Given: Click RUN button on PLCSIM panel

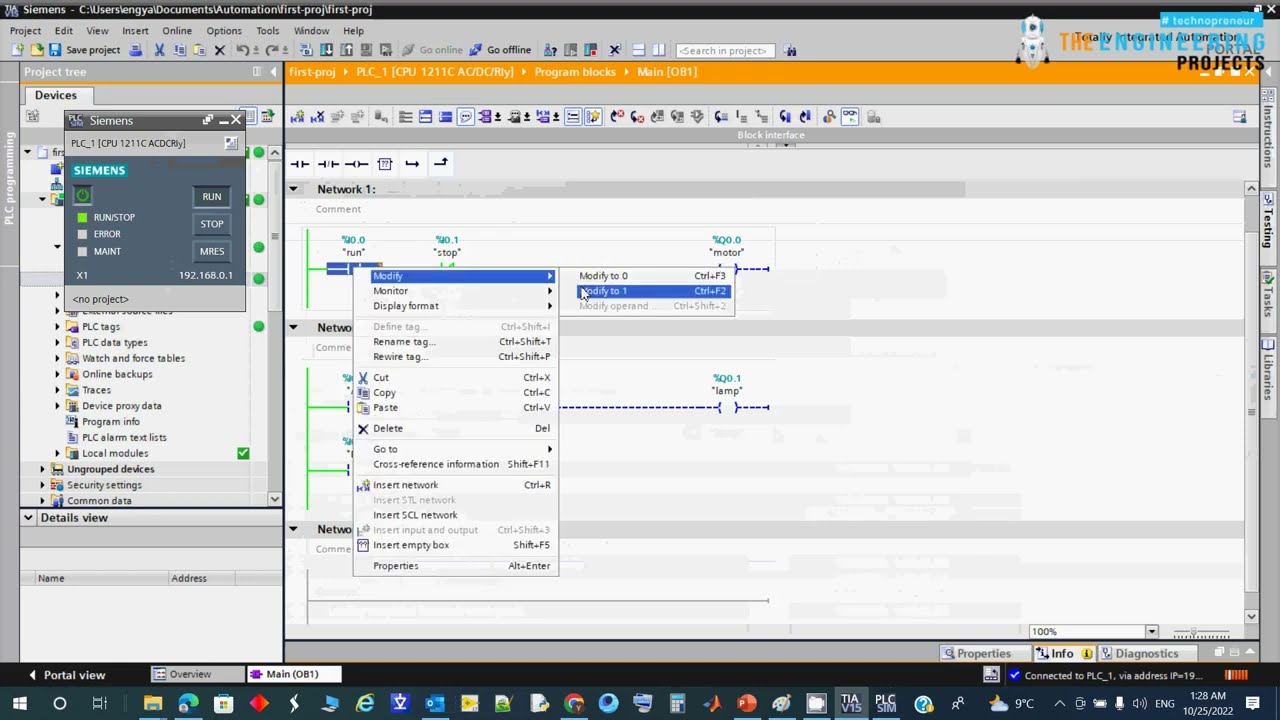Looking at the screenshot, I should point(212,197).
